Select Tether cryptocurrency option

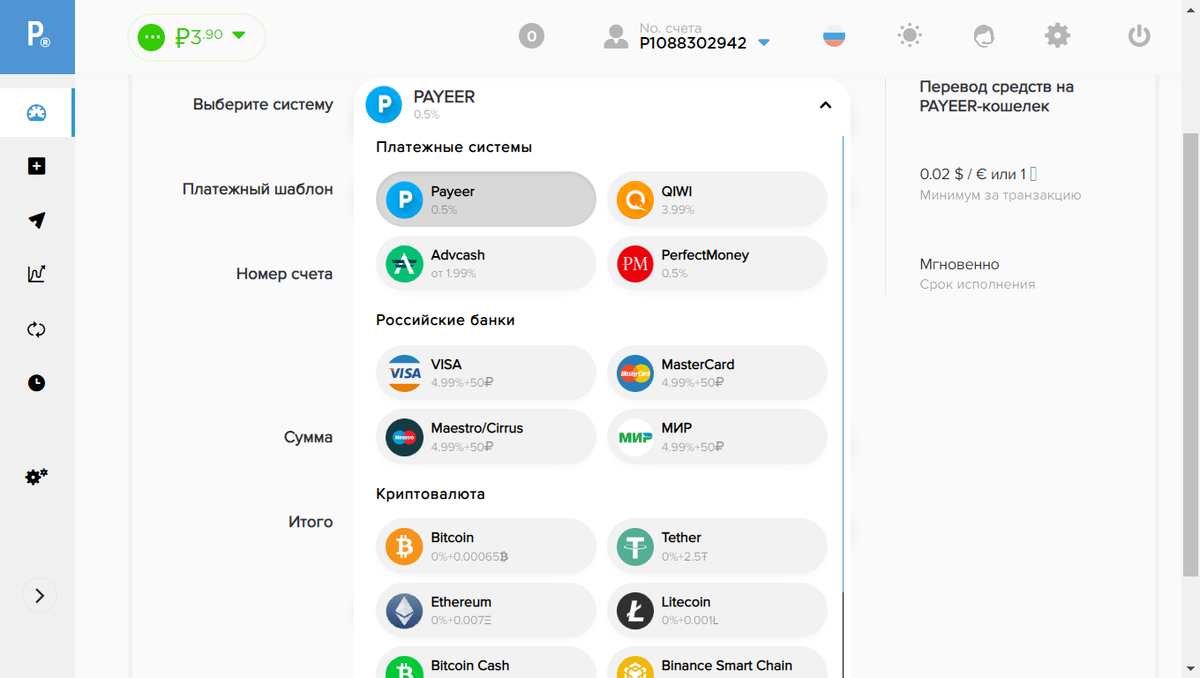point(717,547)
